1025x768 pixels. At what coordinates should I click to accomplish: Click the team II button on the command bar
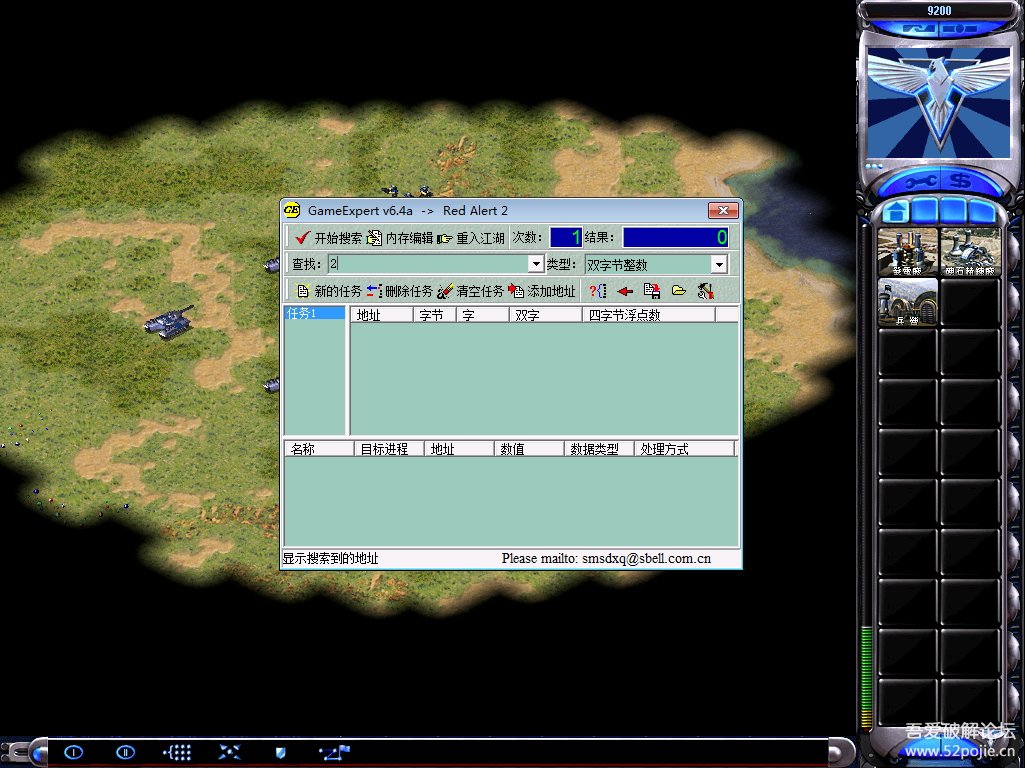click(126, 752)
